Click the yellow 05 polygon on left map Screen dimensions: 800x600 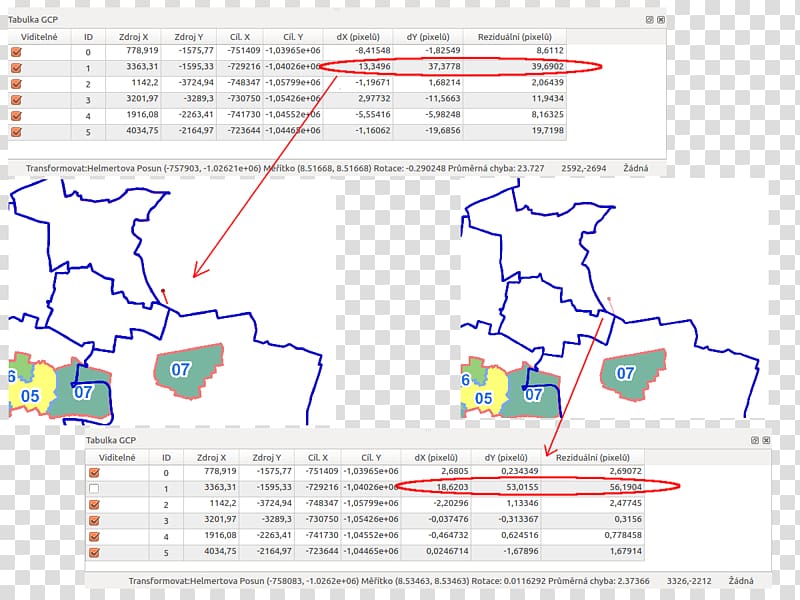(x=29, y=396)
